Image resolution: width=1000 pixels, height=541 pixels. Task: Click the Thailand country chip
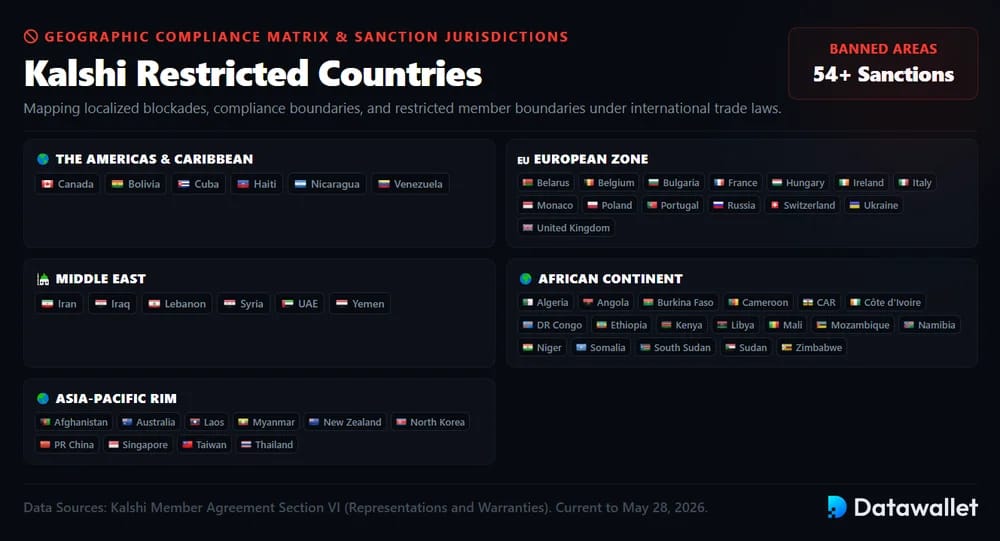267,445
